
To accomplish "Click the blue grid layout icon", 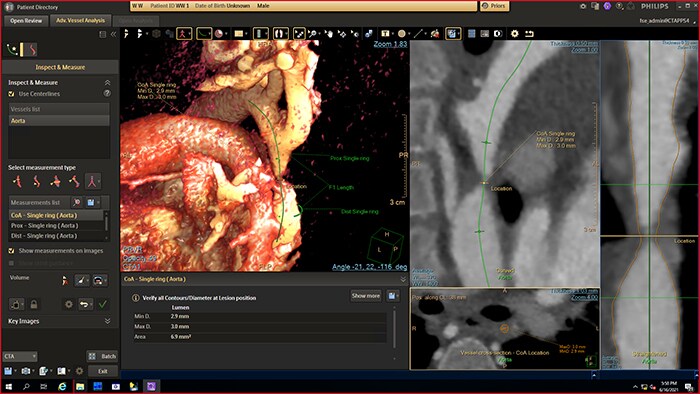I will pos(471,33).
